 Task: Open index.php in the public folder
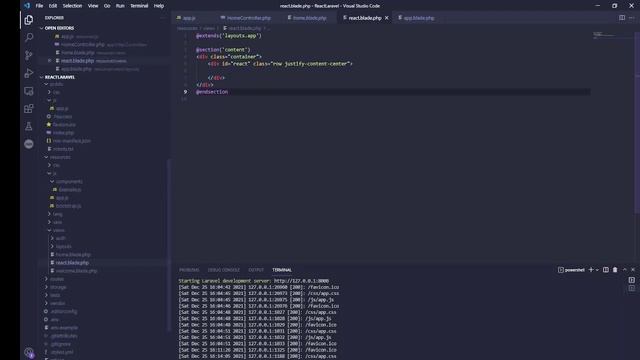point(63,133)
